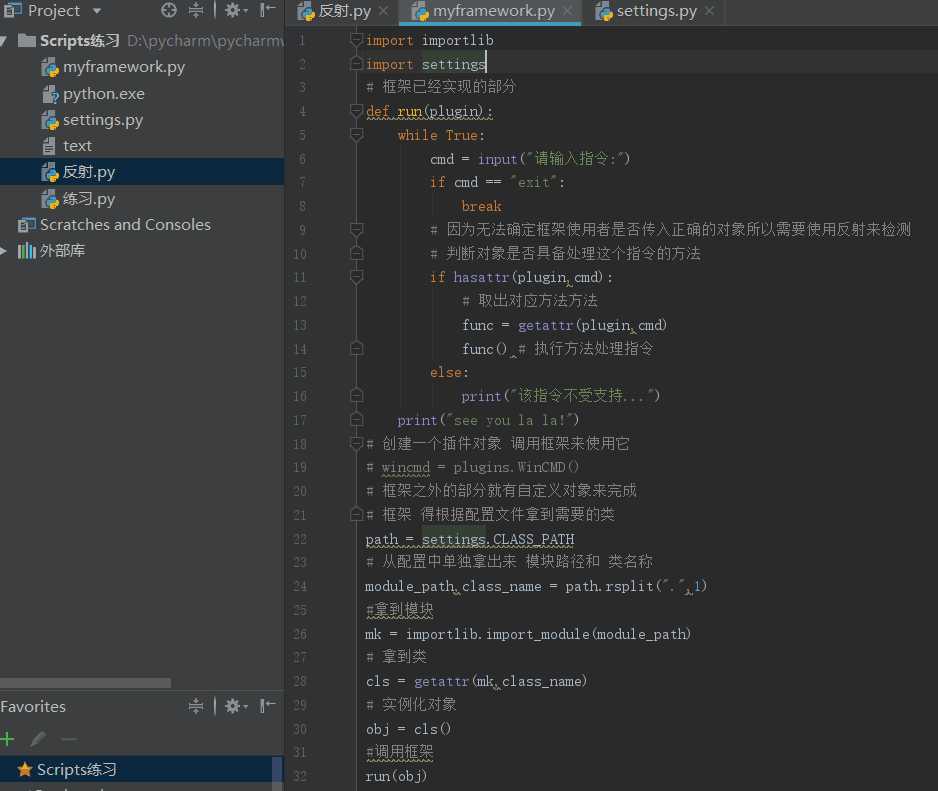Place cursor on 'def run(plugin):' line
The height and width of the screenshot is (791, 938).
pos(429,111)
